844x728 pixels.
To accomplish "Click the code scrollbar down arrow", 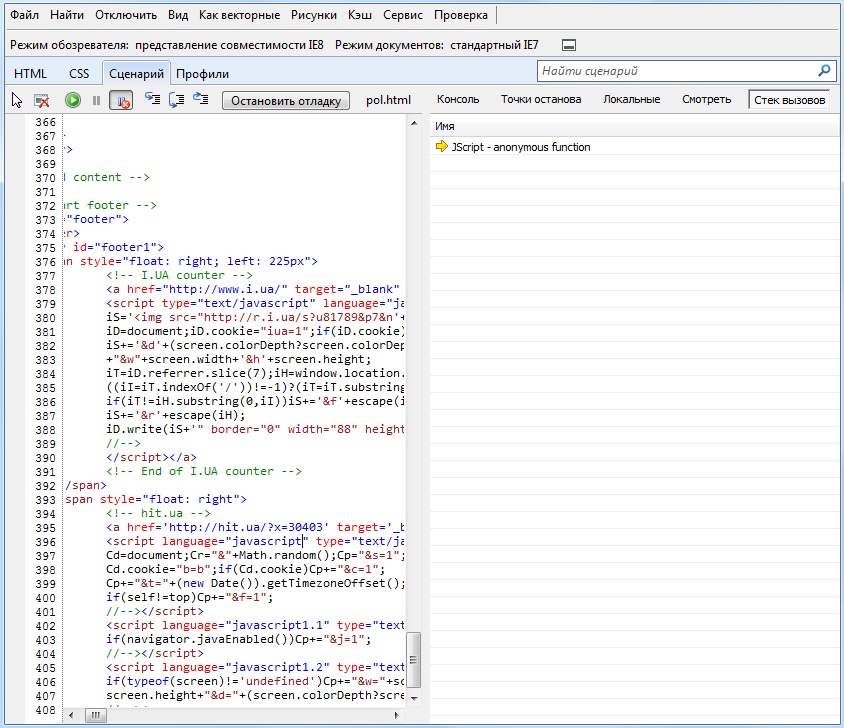I will [414, 698].
